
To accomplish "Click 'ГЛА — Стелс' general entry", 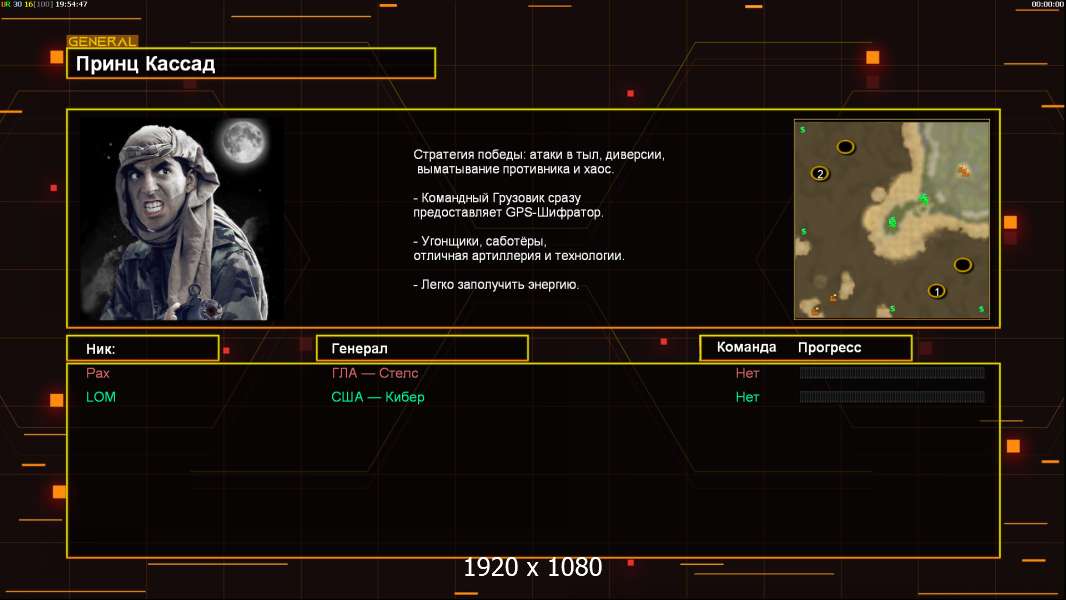I will [x=375, y=373].
